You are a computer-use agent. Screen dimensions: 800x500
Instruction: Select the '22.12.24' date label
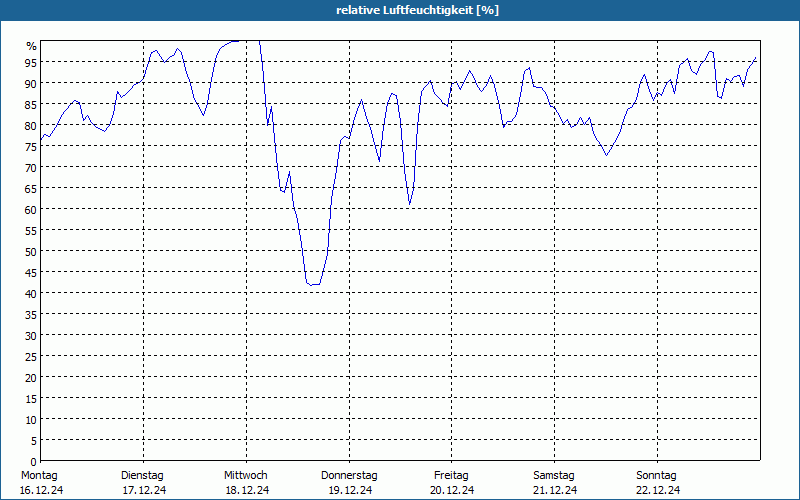click(x=658, y=490)
